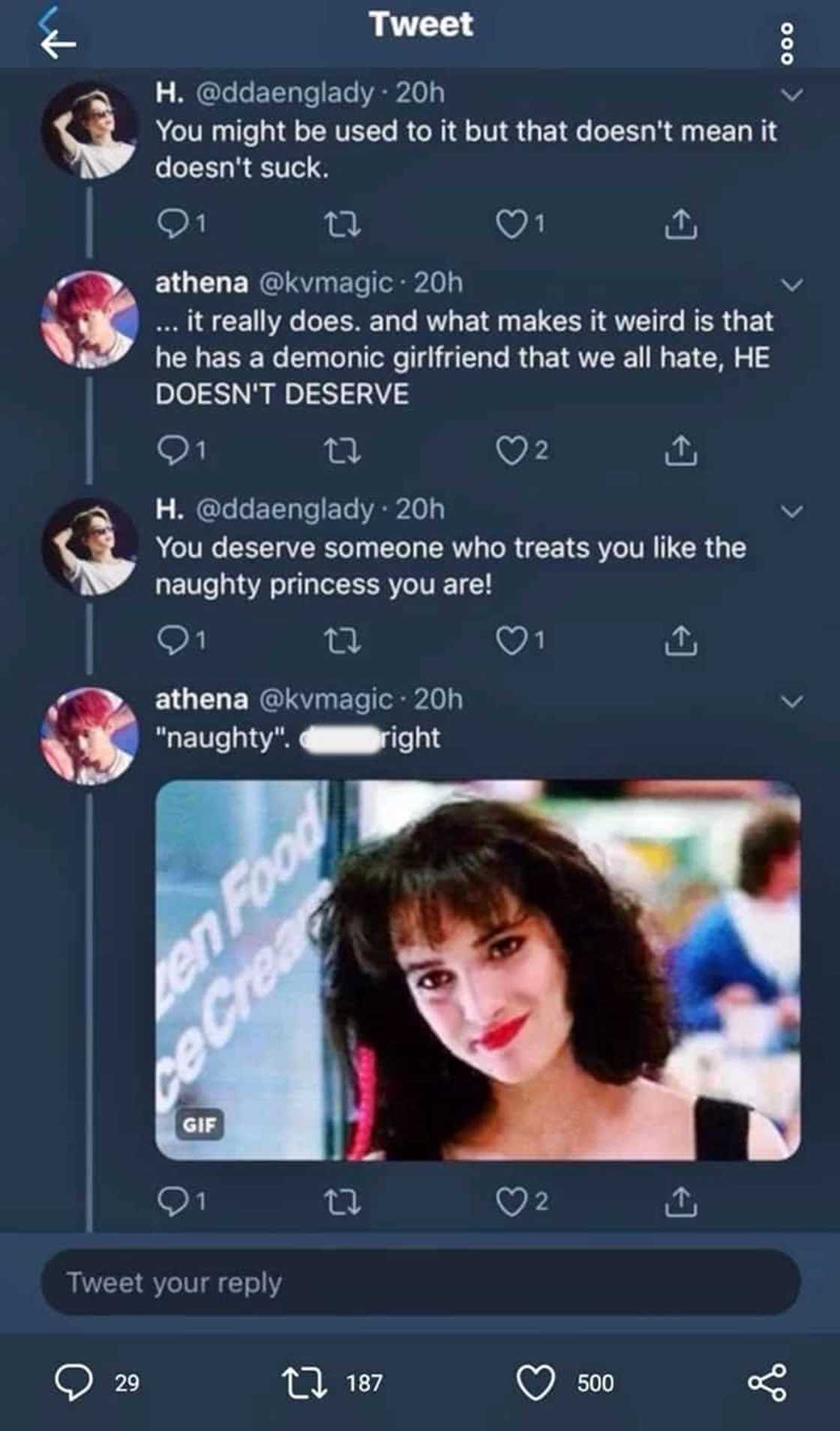This screenshot has width=840, height=1431.
Task: Like the "doesn't mean it doesn't suck" tweet
Action: (x=513, y=223)
